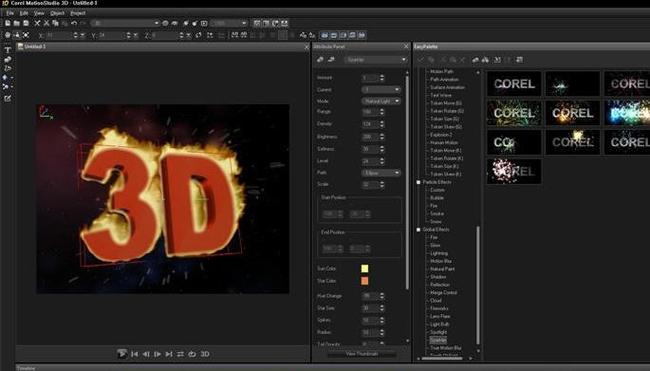Adjust the Brightness stepper arrows
Viewport: 650px width, 371px height.
pos(382,137)
